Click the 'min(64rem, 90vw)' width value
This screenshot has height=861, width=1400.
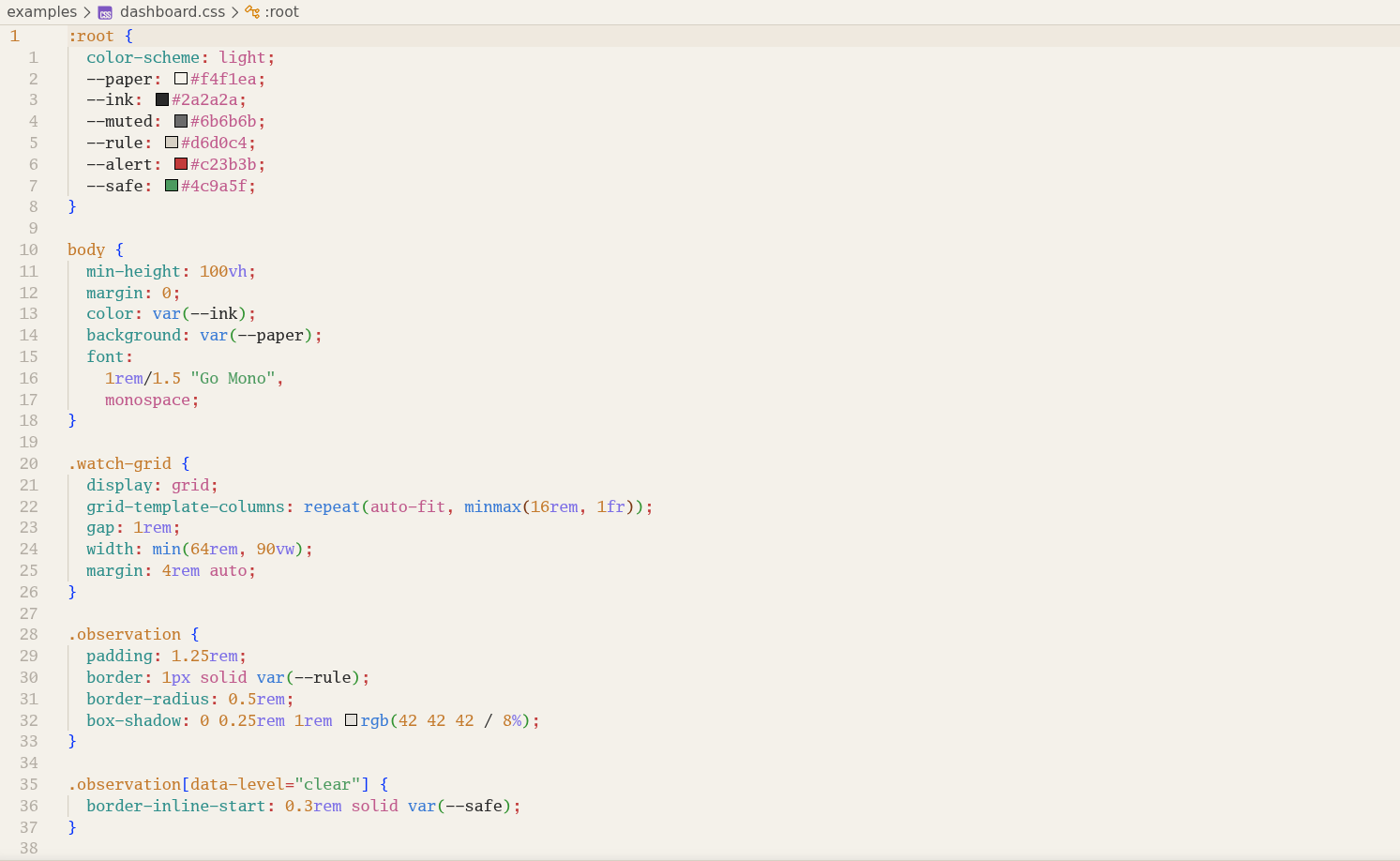pos(228,549)
